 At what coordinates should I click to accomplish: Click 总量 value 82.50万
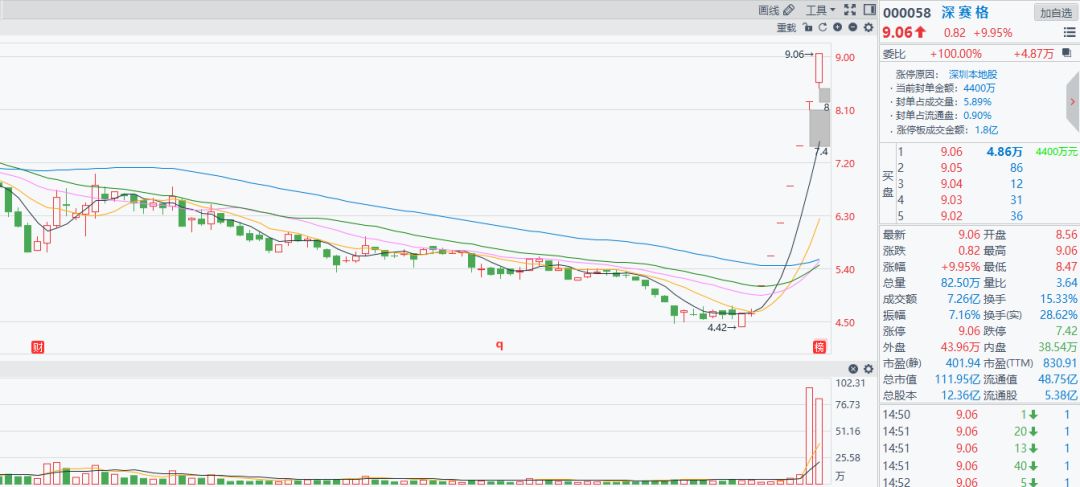pos(959,282)
